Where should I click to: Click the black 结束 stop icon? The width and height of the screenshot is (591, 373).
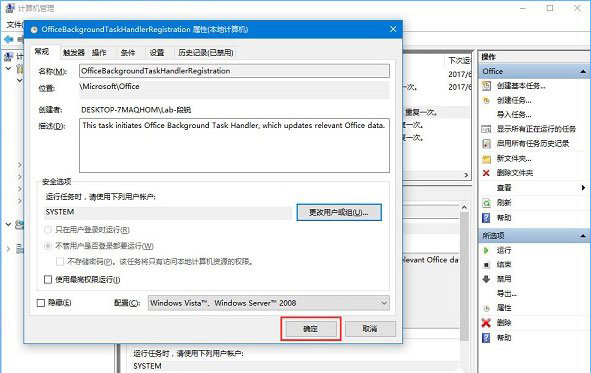[486, 265]
